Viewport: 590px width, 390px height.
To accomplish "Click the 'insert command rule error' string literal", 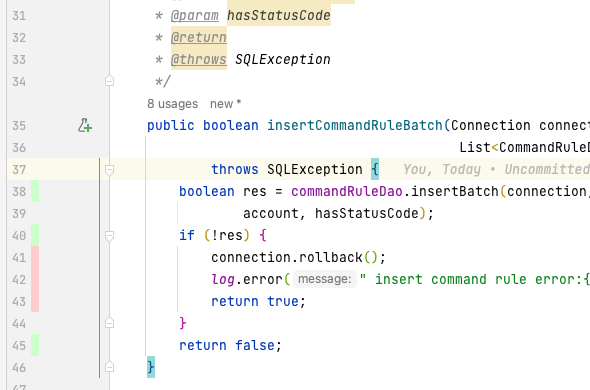I will 474,279.
